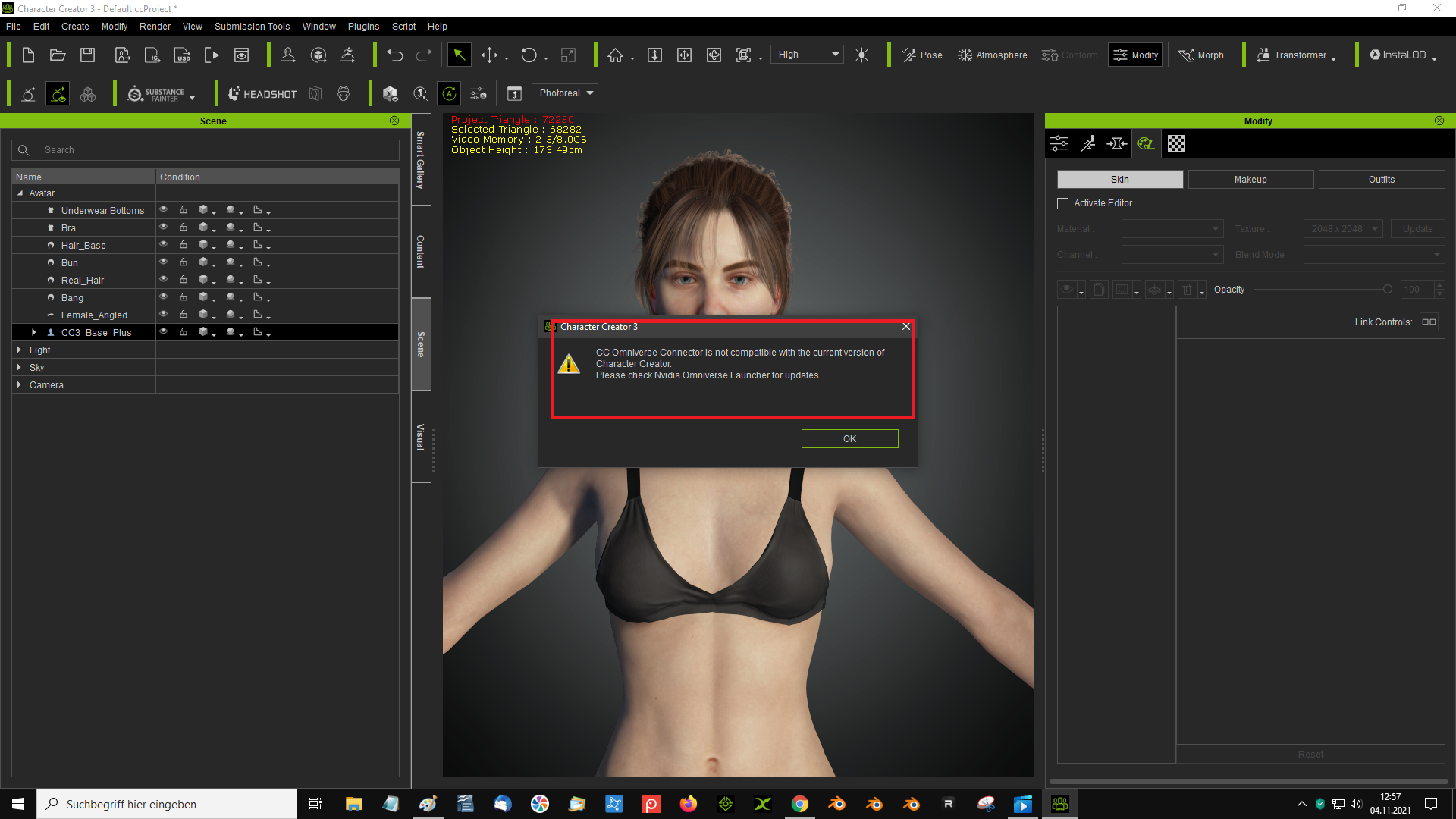Toggle visibility of Real_Hair
This screenshot has width=1456, height=819.
pos(163,279)
